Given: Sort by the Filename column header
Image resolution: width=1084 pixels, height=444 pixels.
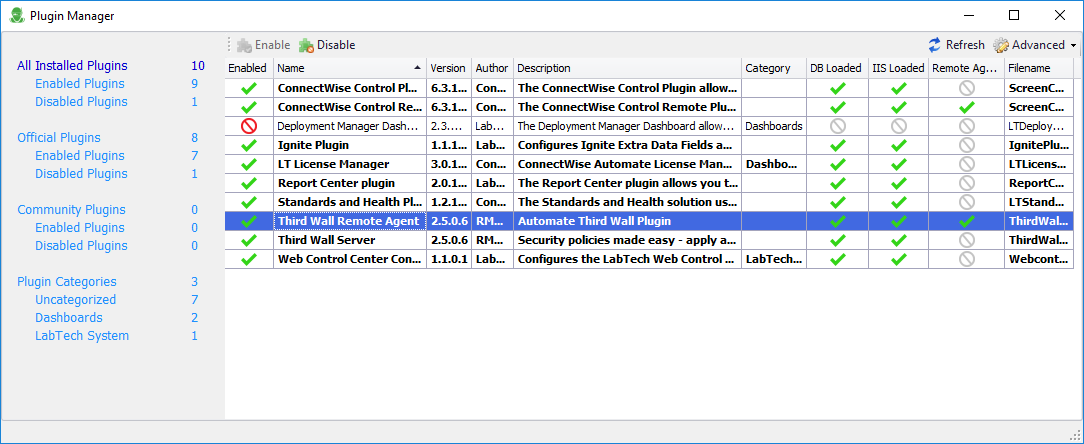Looking at the screenshot, I should pyautogui.click(x=1038, y=68).
